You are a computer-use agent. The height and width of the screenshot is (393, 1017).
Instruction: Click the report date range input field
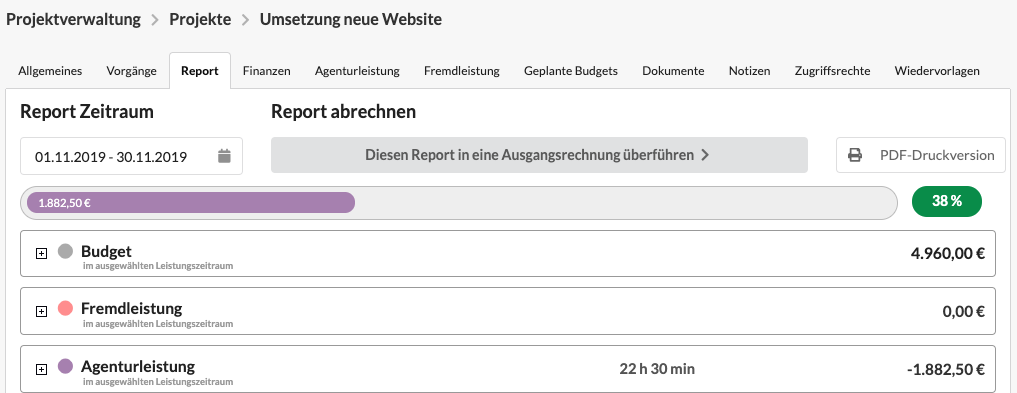(131, 156)
